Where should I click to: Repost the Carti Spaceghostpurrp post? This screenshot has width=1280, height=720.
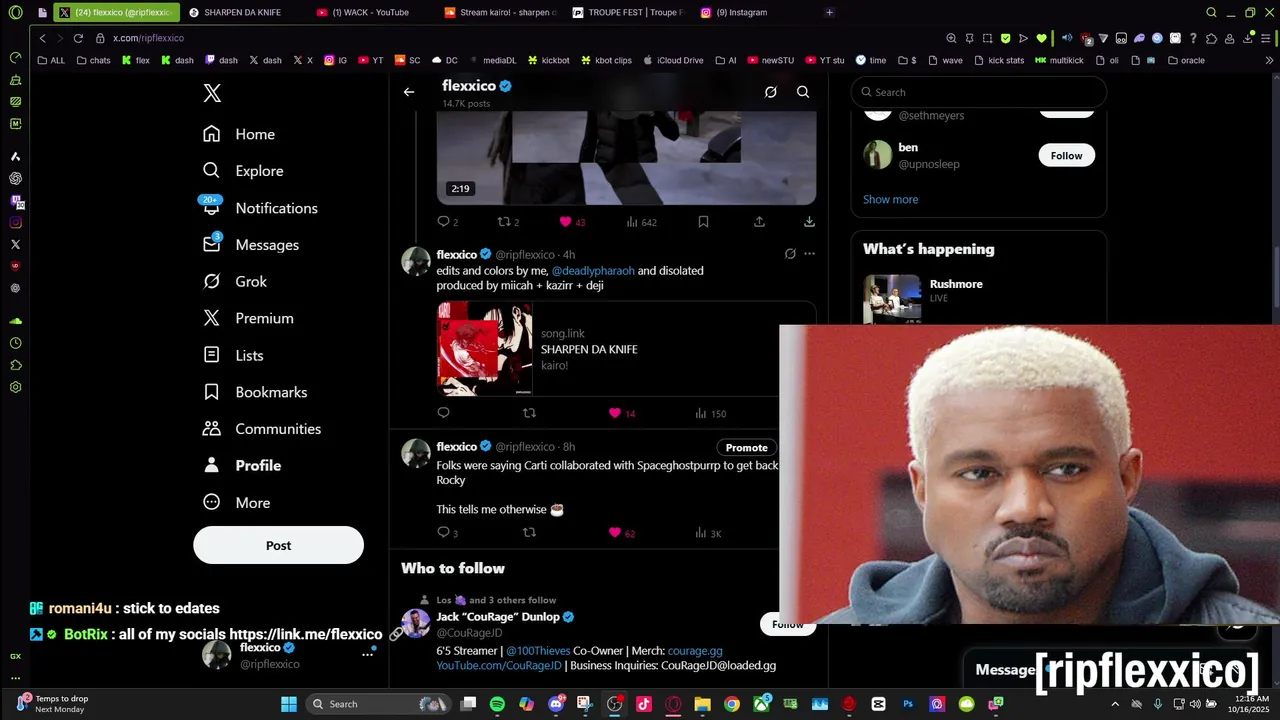click(x=530, y=533)
